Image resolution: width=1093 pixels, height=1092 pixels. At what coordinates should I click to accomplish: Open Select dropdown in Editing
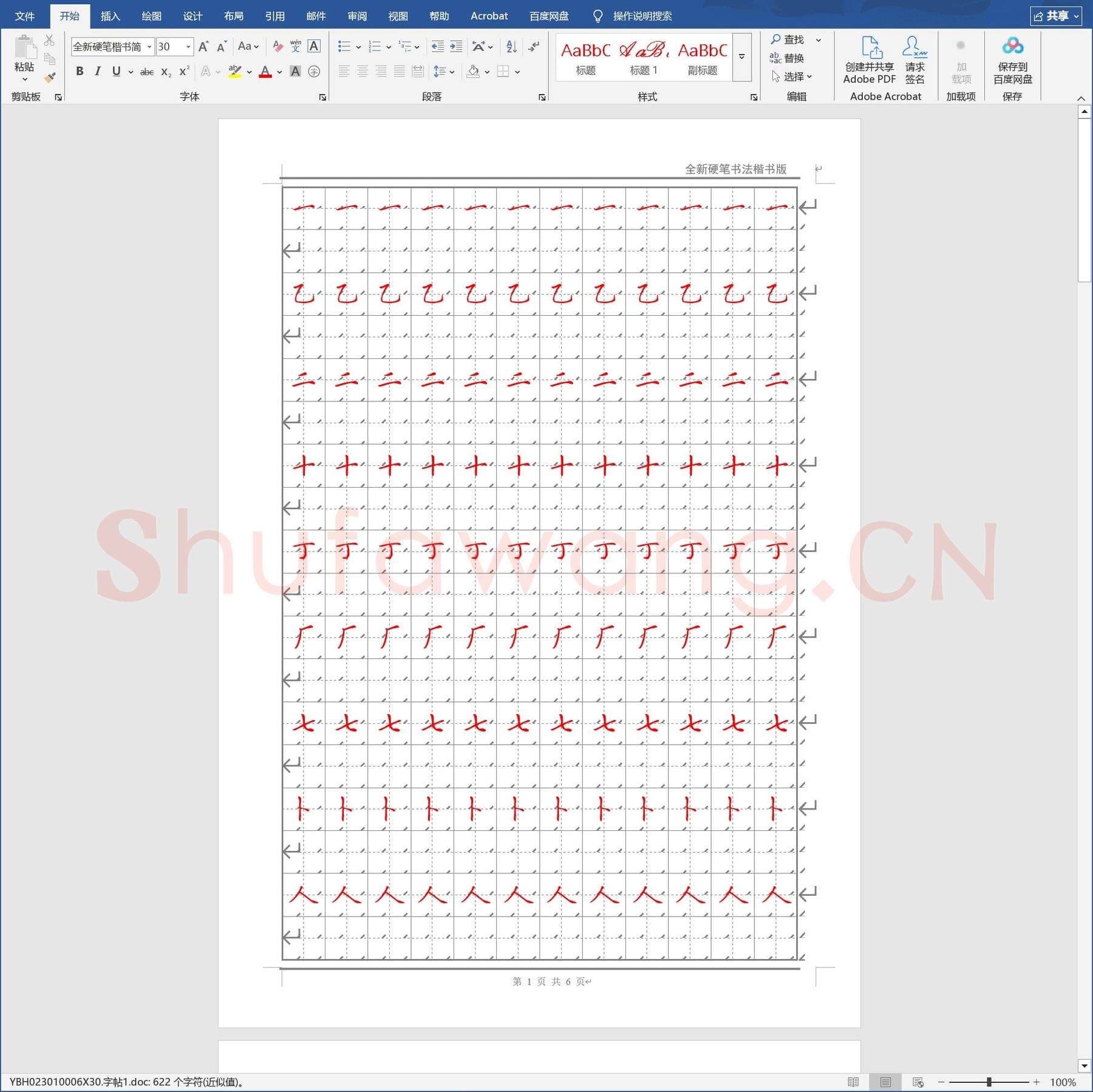point(792,77)
